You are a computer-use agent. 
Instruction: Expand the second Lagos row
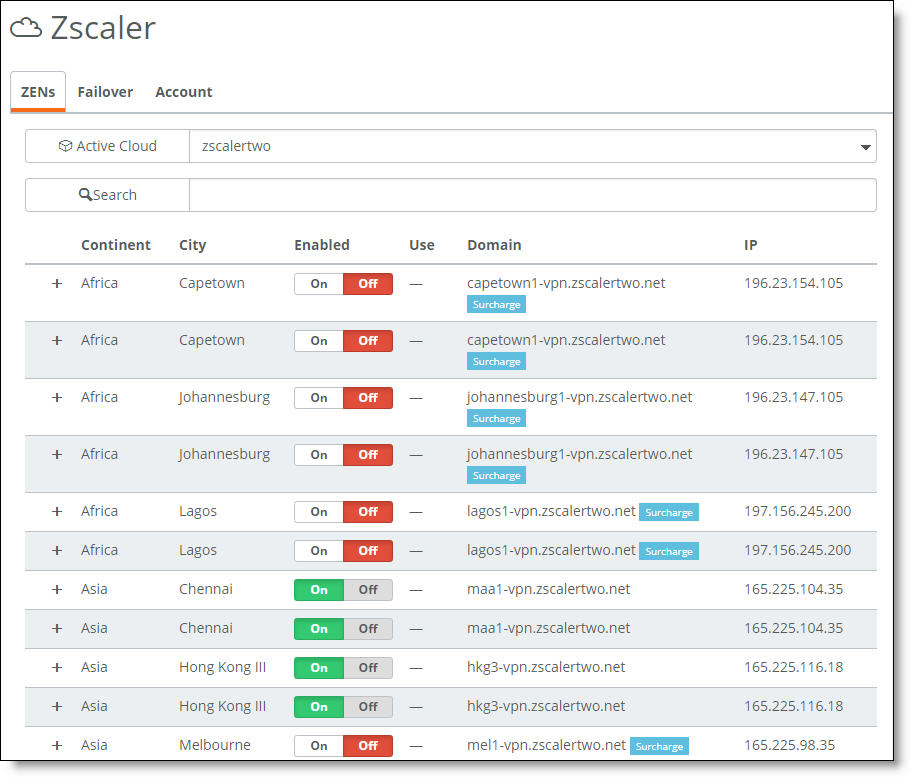(x=57, y=550)
